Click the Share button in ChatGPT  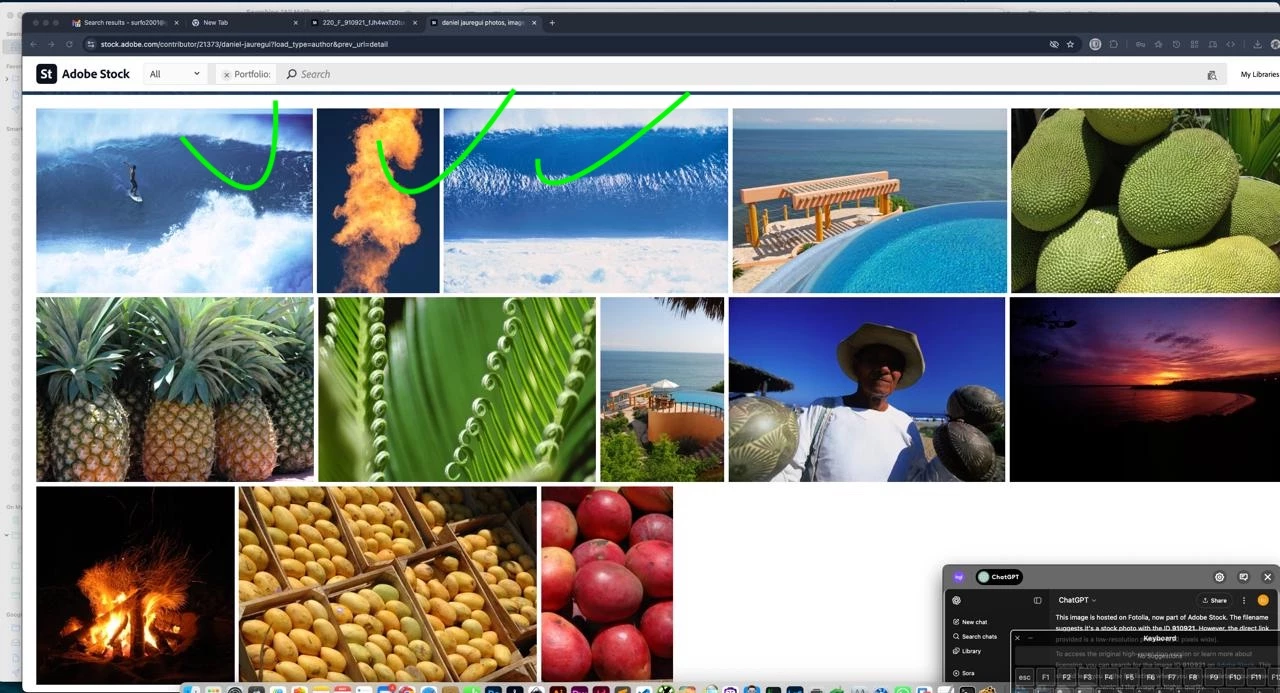pyautogui.click(x=1214, y=600)
